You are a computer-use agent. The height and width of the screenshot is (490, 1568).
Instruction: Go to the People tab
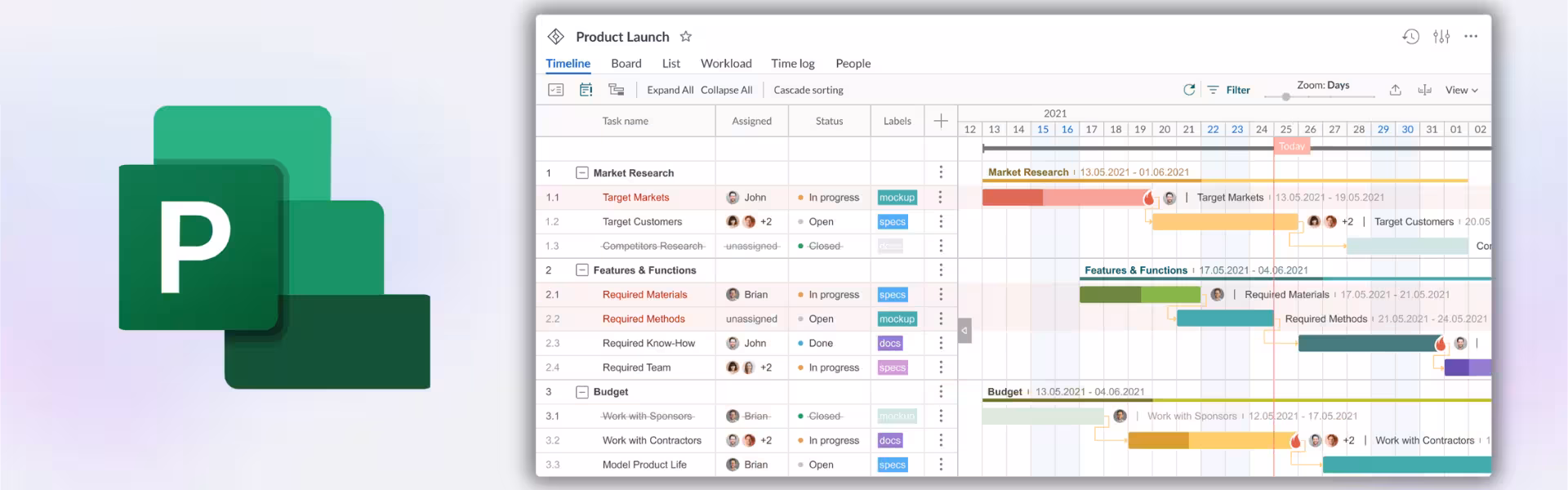(853, 63)
